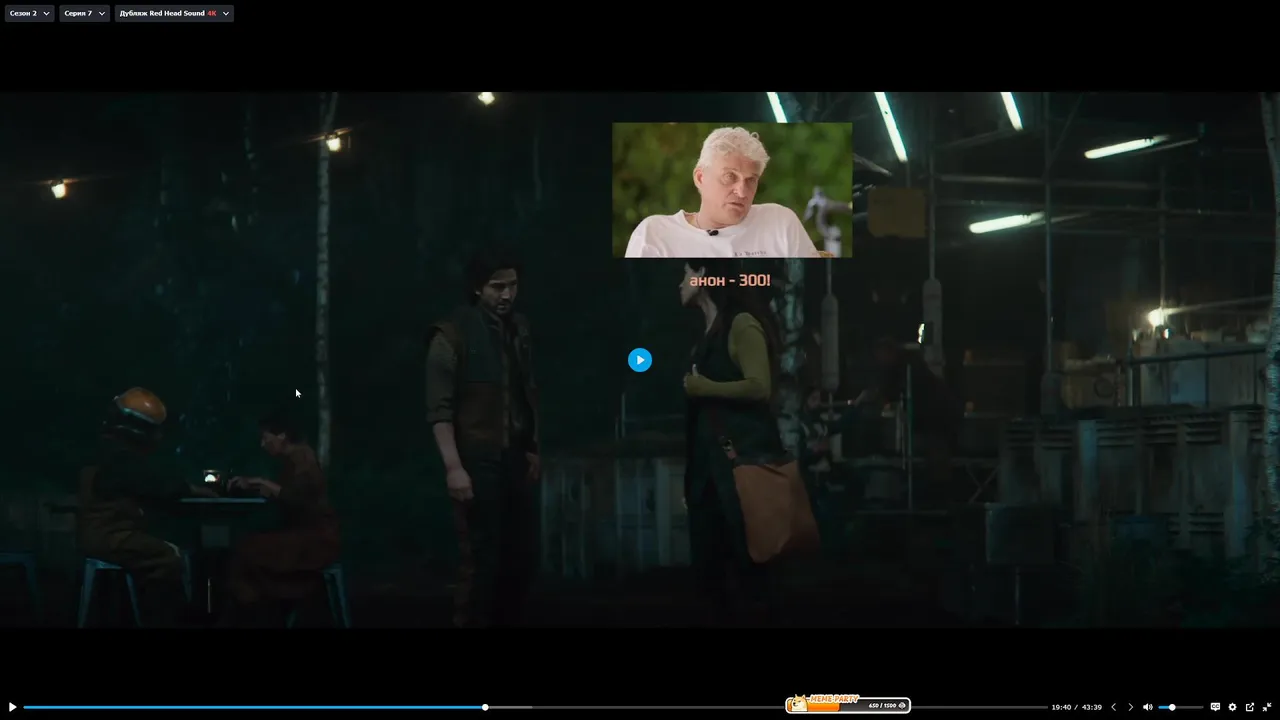Viewport: 1280px width, 720px height.
Task: Open player settings gear
Action: tap(1232, 707)
